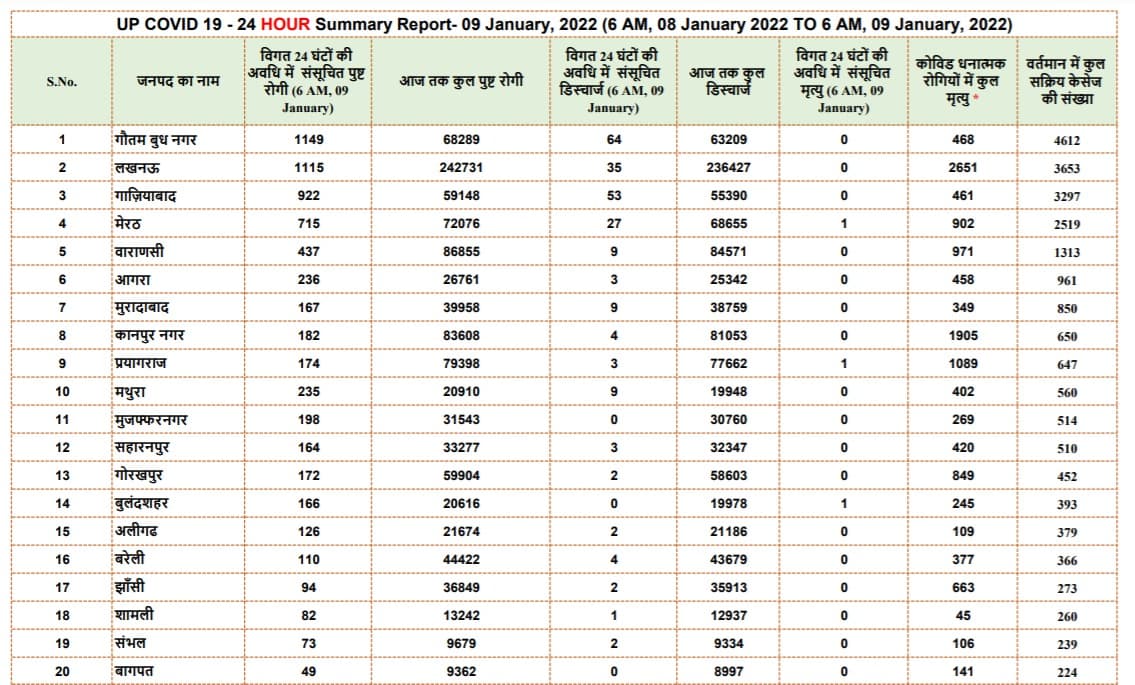Click कानपुर नगर total deaths value 1905
The height and width of the screenshot is (685, 1135).
coord(962,336)
